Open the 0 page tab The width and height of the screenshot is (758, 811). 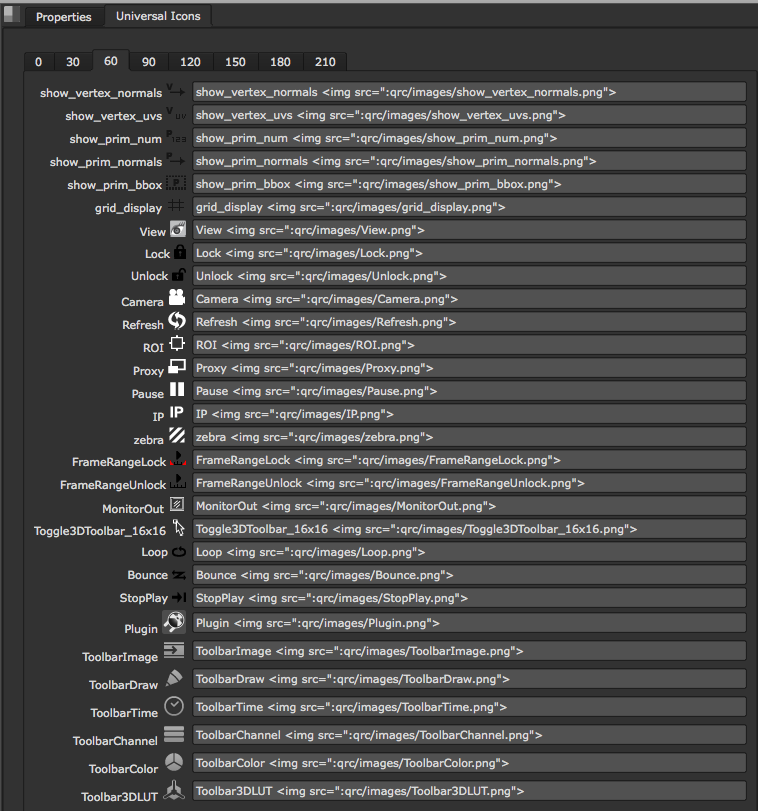pyautogui.click(x=38, y=62)
